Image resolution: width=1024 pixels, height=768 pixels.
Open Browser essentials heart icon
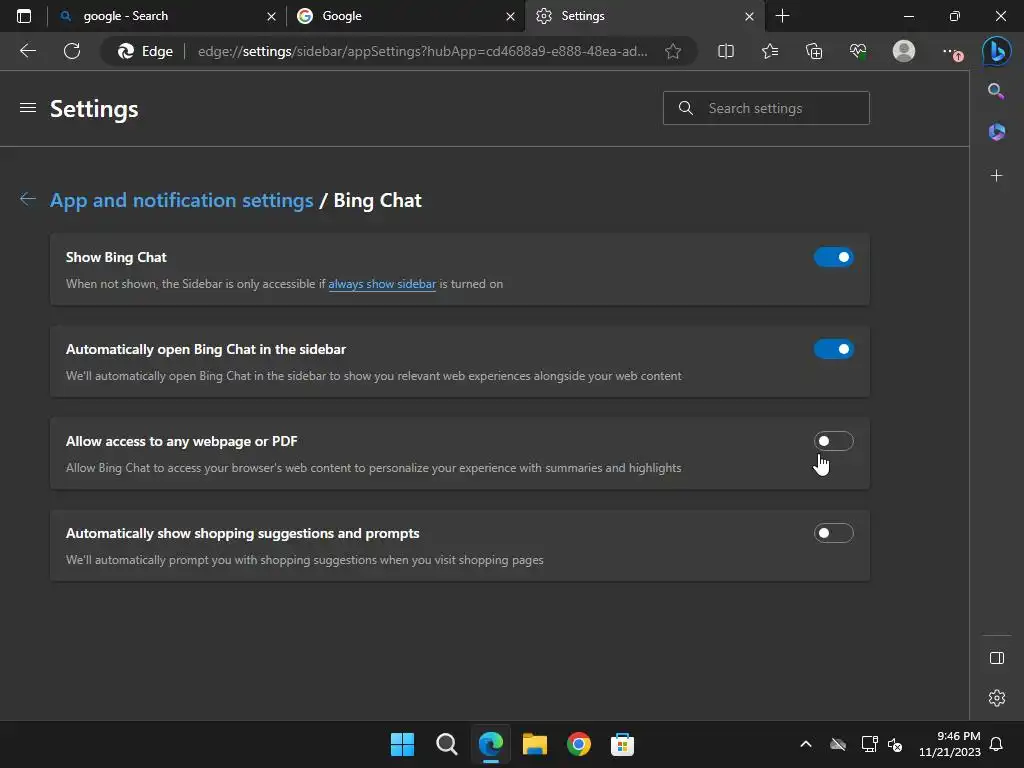tap(858, 51)
